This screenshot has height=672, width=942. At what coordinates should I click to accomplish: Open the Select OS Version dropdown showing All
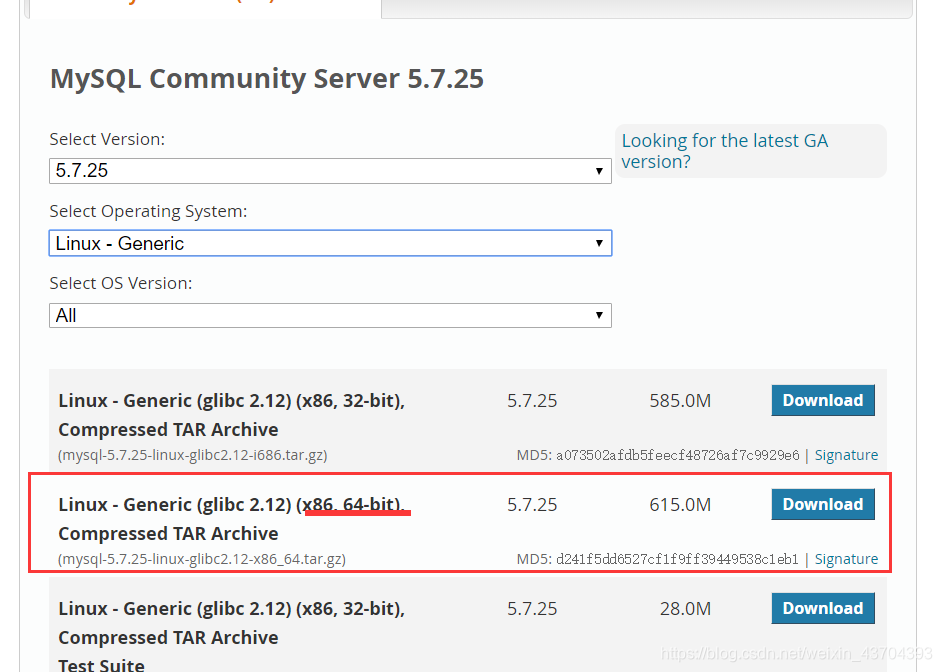[330, 315]
